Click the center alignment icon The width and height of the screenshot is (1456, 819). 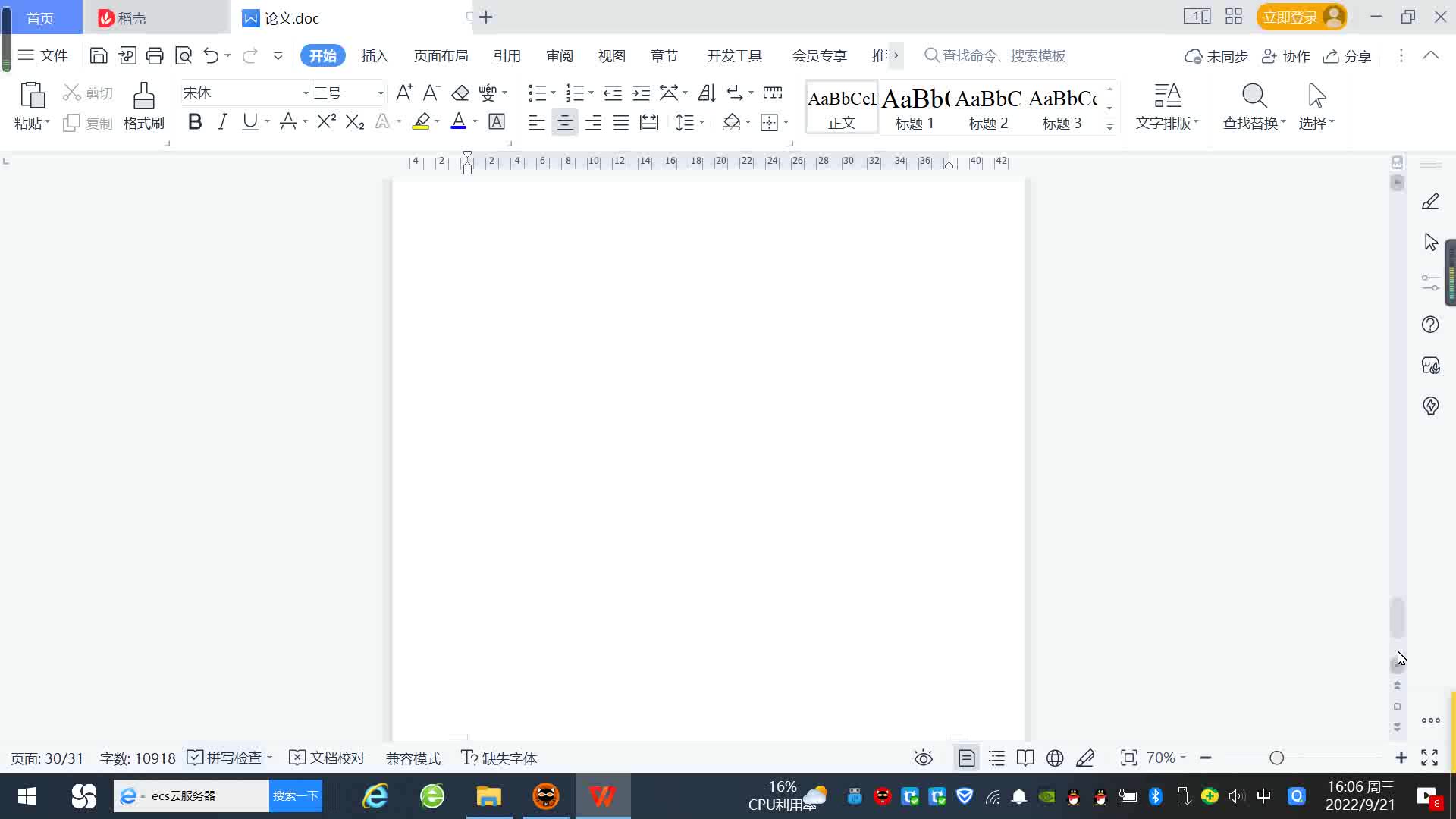pyautogui.click(x=564, y=122)
